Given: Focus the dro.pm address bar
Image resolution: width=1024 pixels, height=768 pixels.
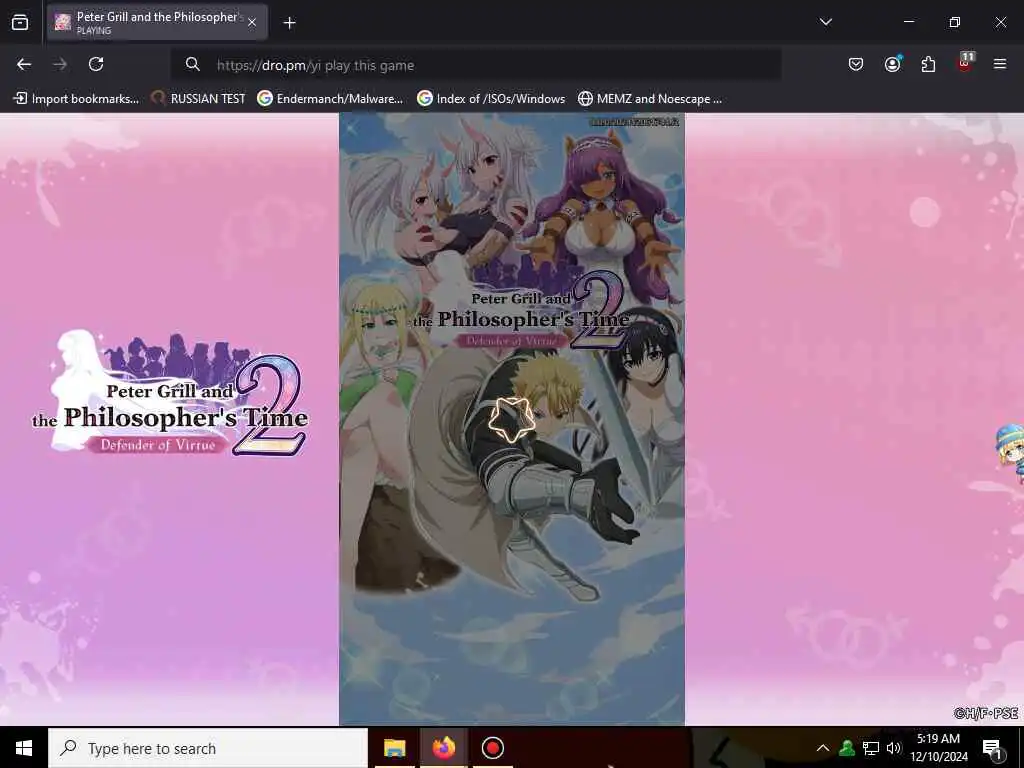Looking at the screenshot, I should 475,65.
